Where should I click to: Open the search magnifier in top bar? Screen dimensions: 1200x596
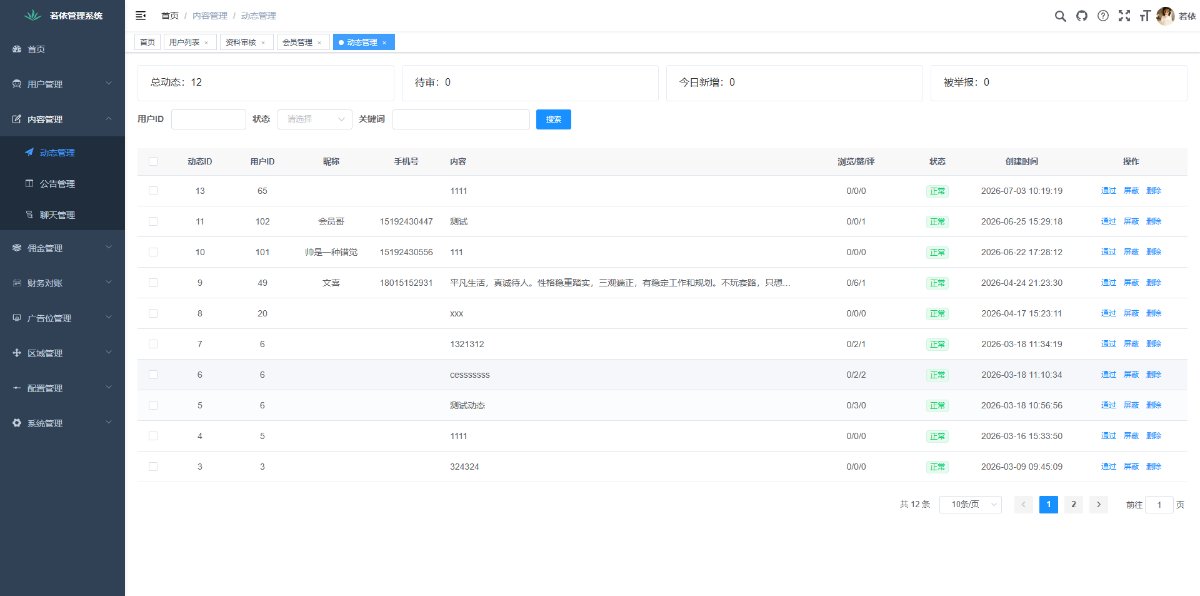coord(1061,16)
